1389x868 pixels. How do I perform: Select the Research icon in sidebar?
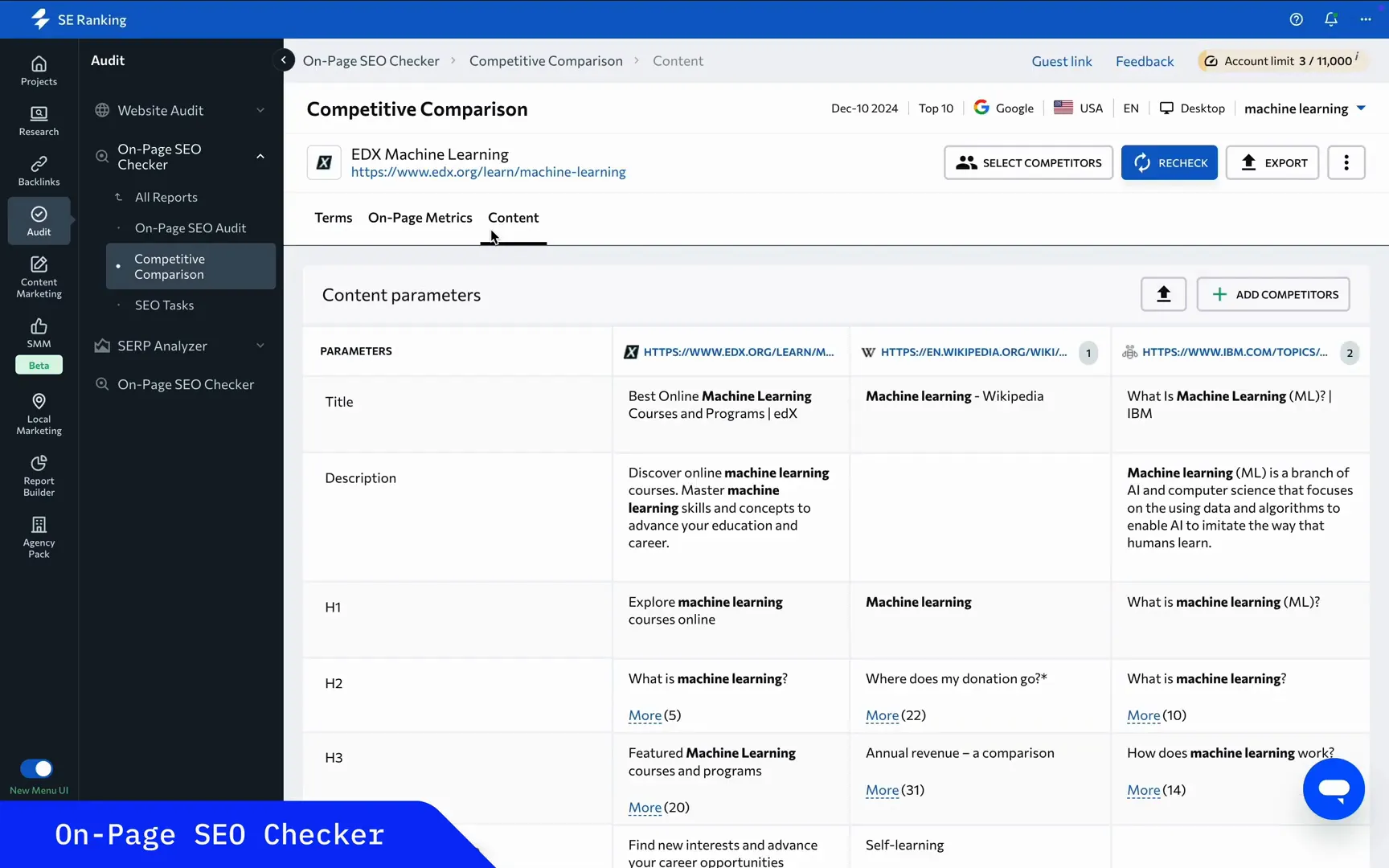click(x=38, y=121)
